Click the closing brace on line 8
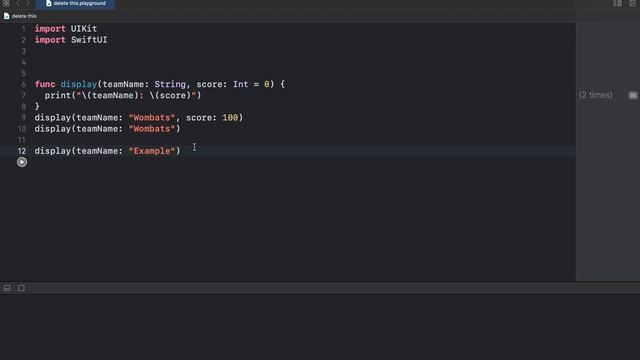640x360 pixels. pos(37,107)
